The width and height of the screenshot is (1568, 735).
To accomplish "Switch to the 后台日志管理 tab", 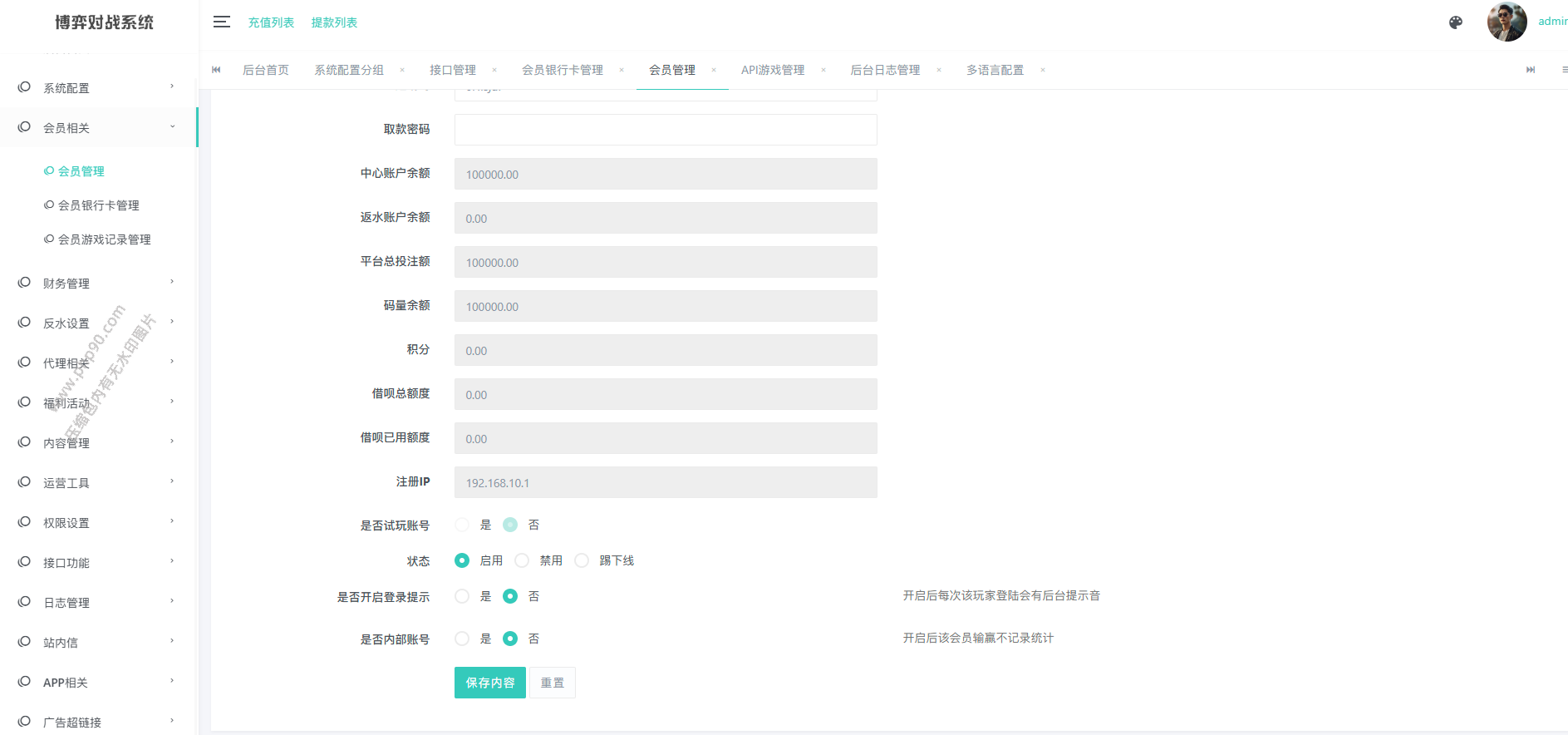I will pyautogui.click(x=885, y=70).
